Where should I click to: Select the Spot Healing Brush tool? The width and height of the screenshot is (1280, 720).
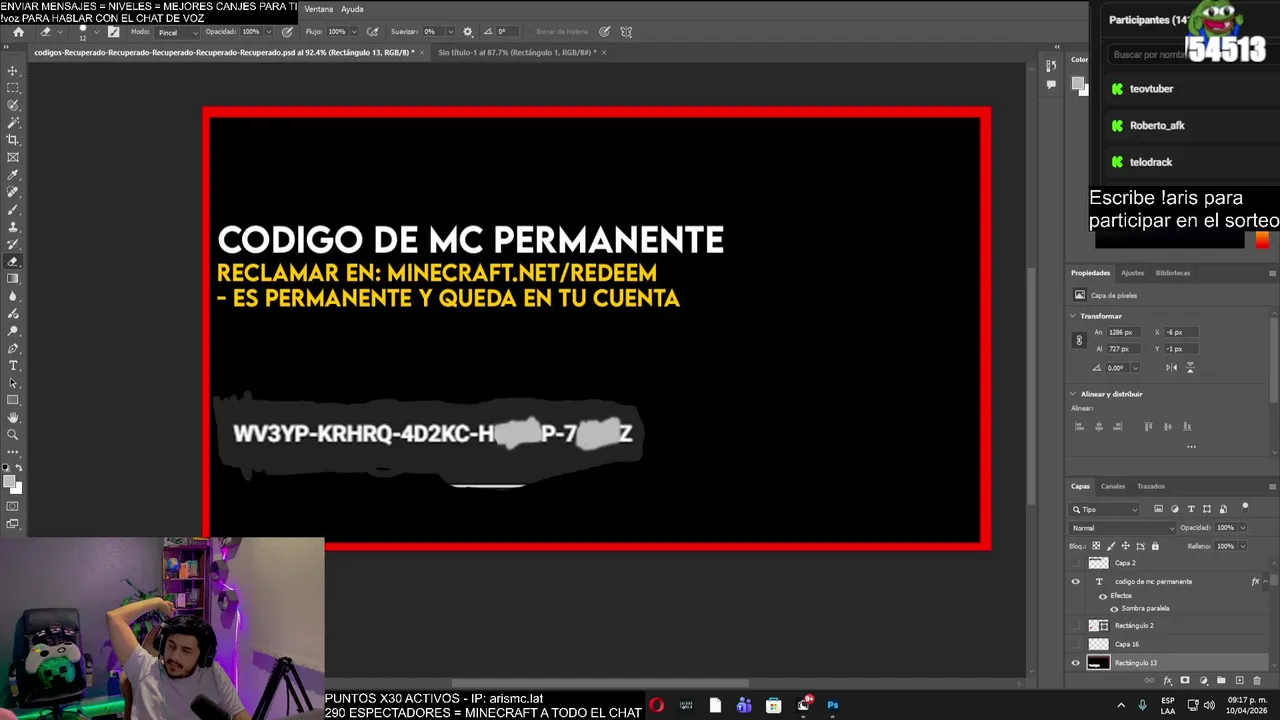[x=13, y=192]
